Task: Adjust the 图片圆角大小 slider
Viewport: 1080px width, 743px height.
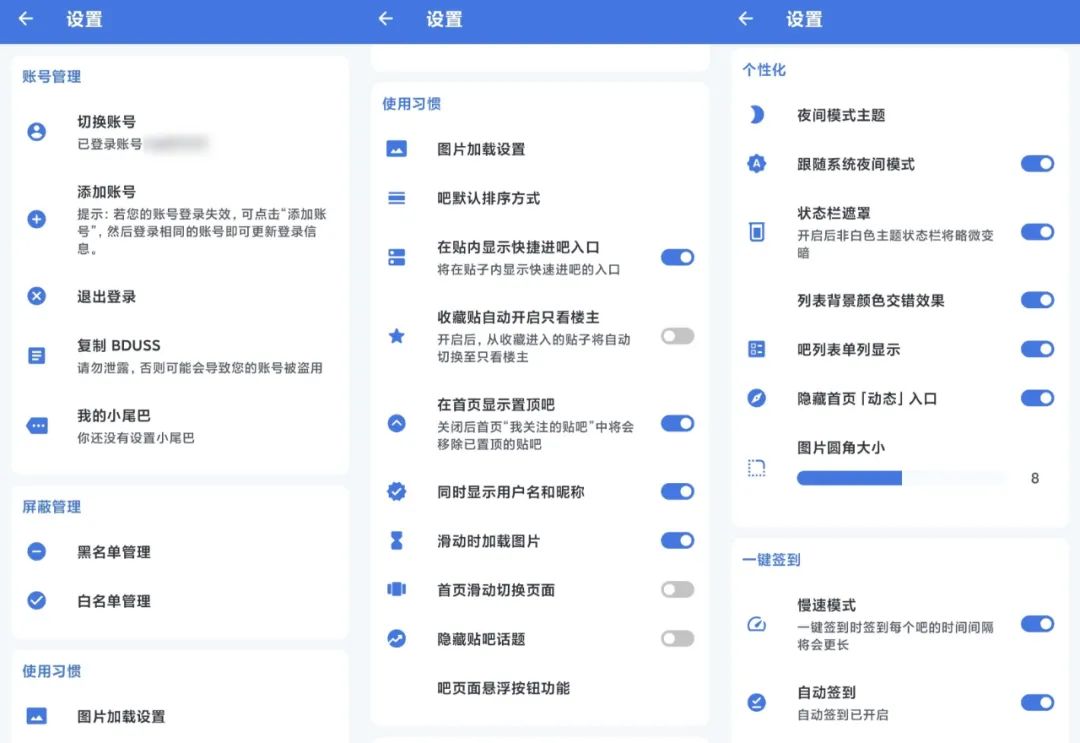Action: coord(900,478)
